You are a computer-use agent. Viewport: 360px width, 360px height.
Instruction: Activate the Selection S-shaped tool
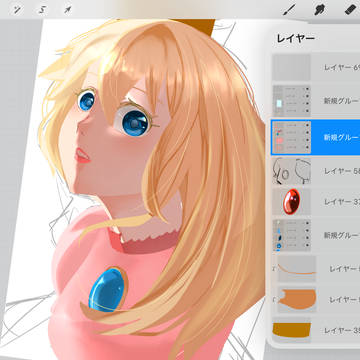[42, 10]
